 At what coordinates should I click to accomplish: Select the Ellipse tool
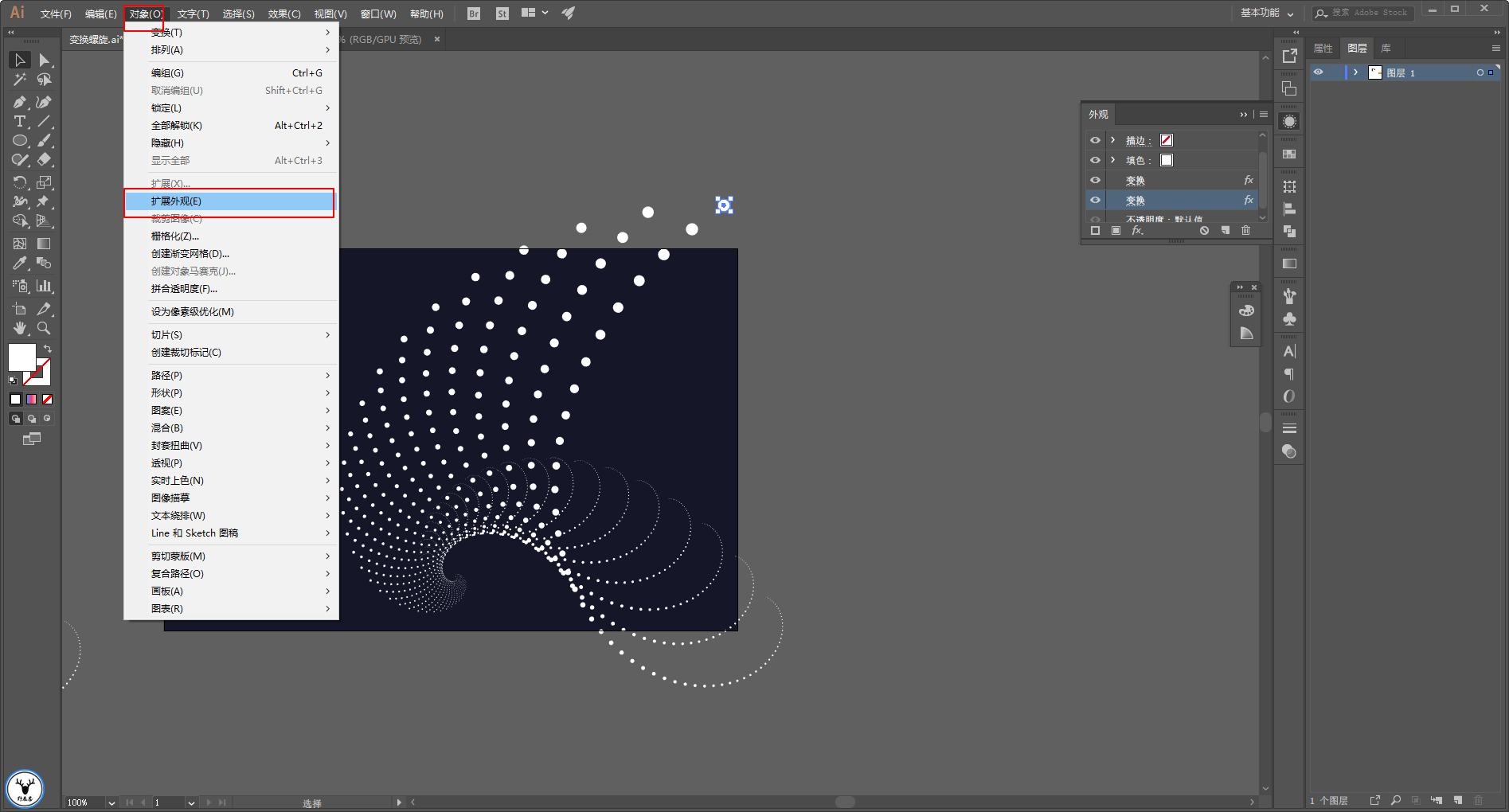click(x=20, y=140)
